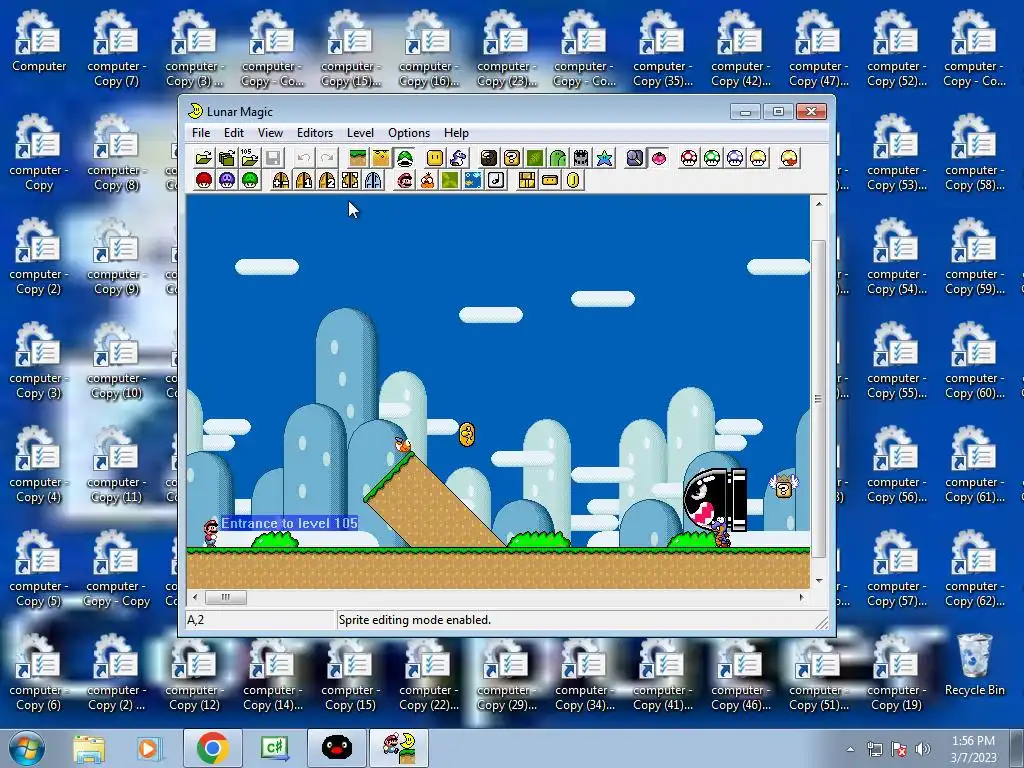Viewport: 1024px width, 768px height.
Task: Click the vertical scrollbar thumb in level view
Action: coord(818,398)
